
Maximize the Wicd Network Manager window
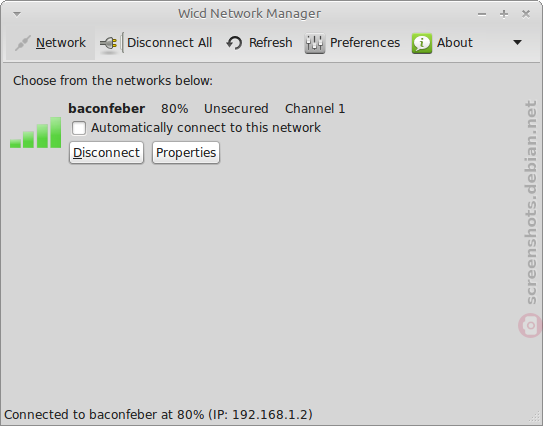coord(504,14)
